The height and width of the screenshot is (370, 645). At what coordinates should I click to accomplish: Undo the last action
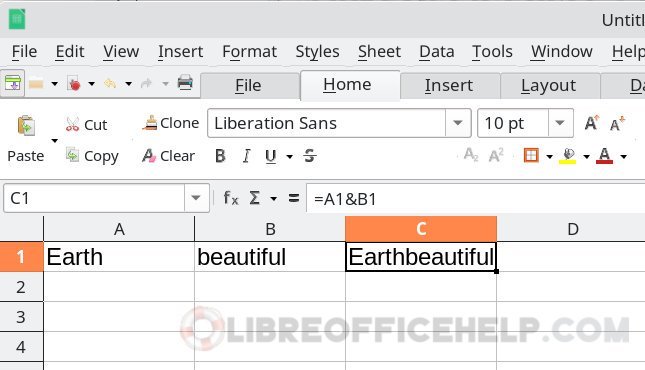click(x=110, y=84)
